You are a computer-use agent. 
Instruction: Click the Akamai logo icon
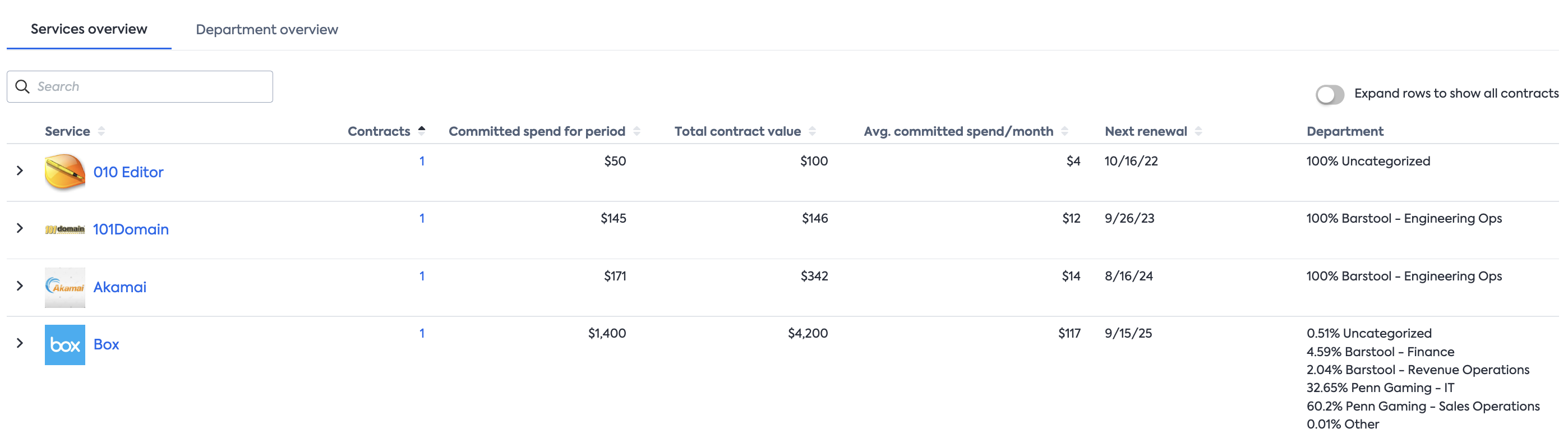pos(64,287)
